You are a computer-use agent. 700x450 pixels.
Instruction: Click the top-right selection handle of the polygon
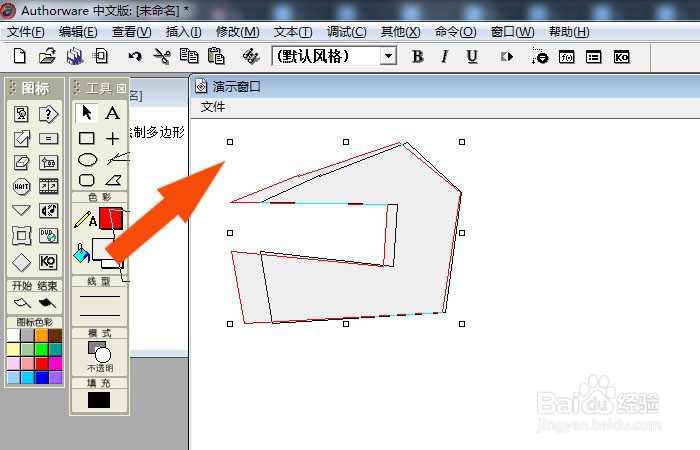click(x=462, y=142)
